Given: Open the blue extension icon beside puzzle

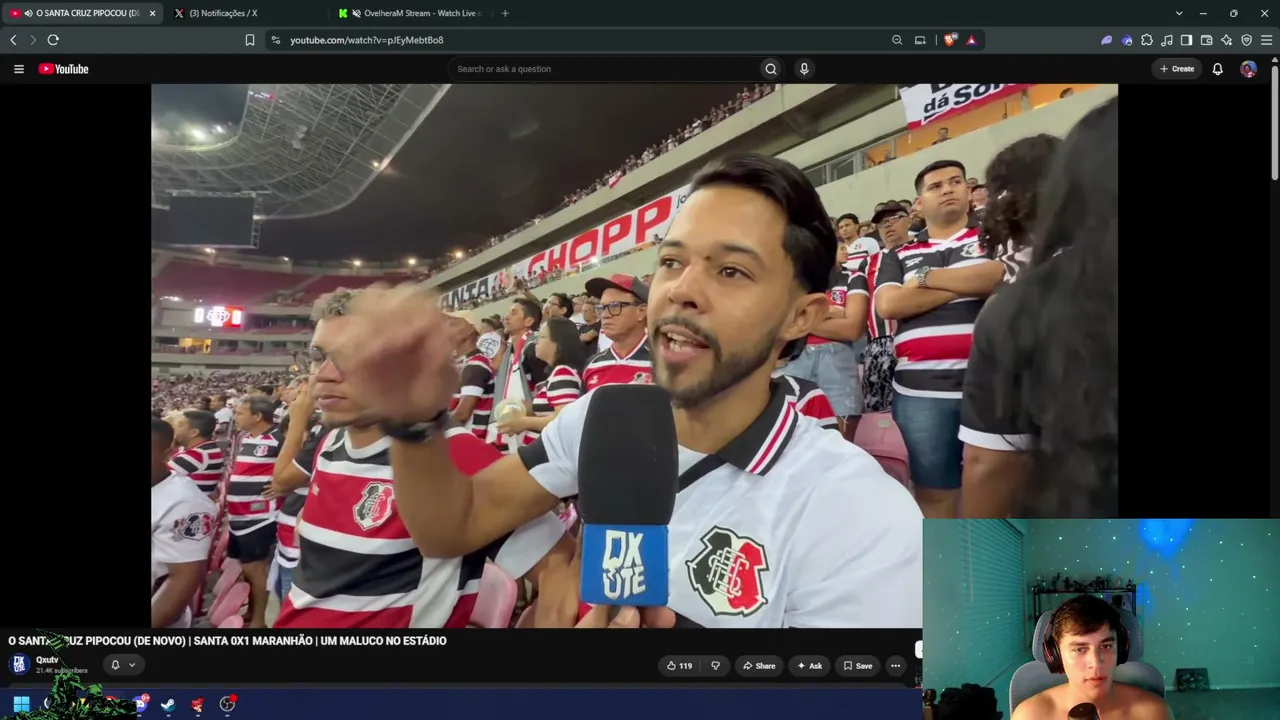Looking at the screenshot, I should (x=1127, y=40).
